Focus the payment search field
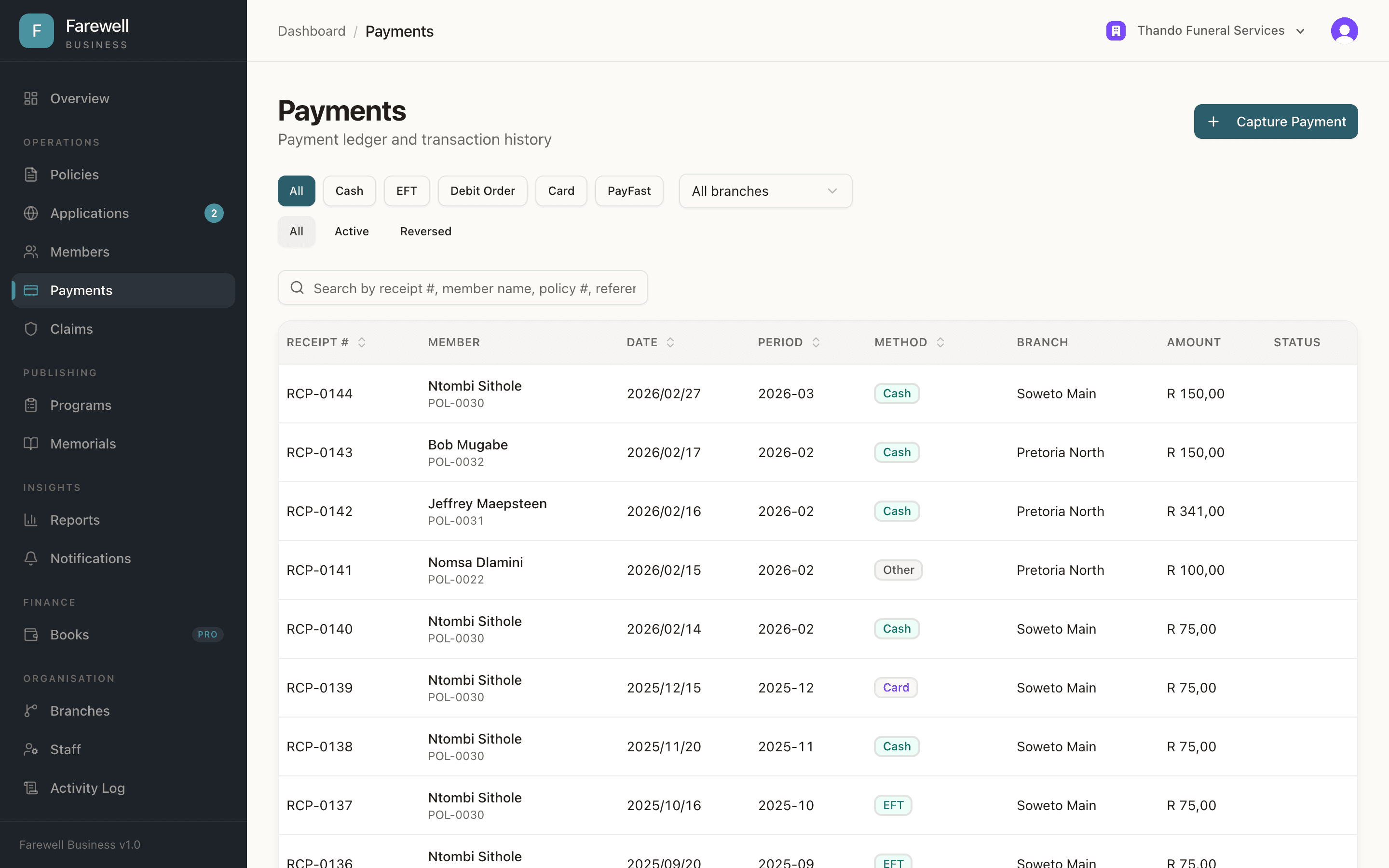 pos(463,287)
